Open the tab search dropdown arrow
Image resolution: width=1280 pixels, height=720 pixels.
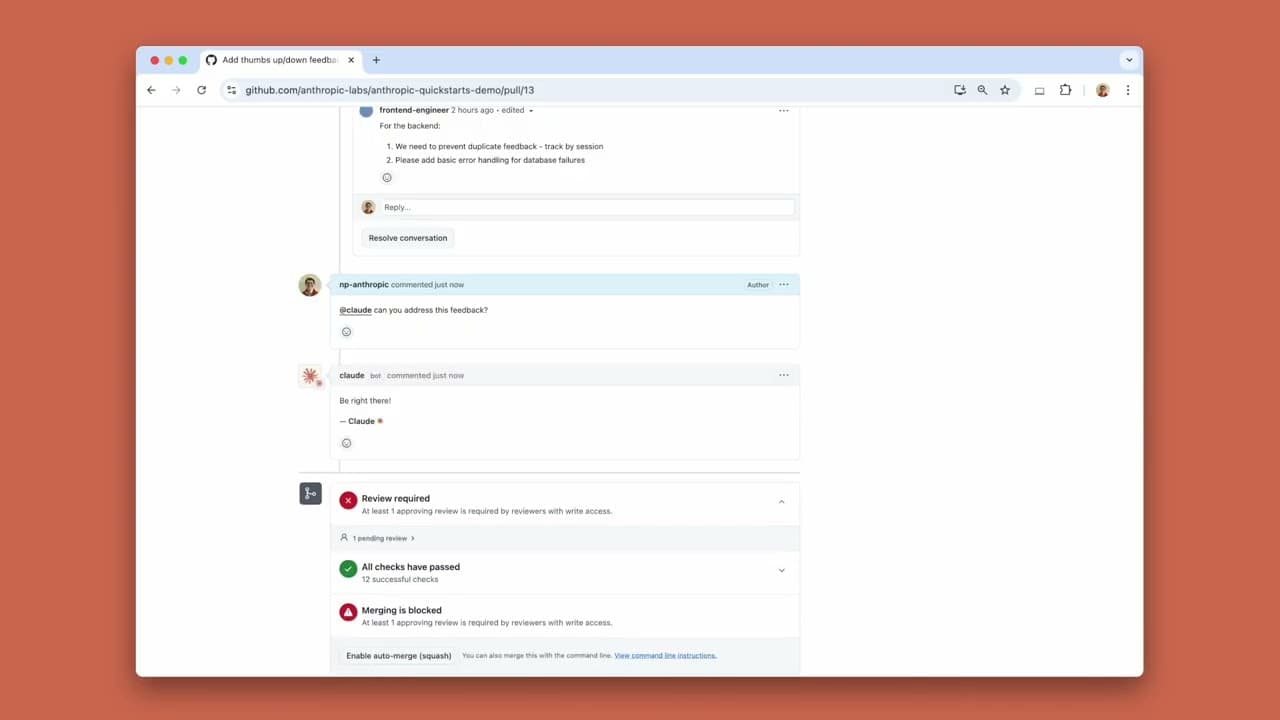(1129, 60)
